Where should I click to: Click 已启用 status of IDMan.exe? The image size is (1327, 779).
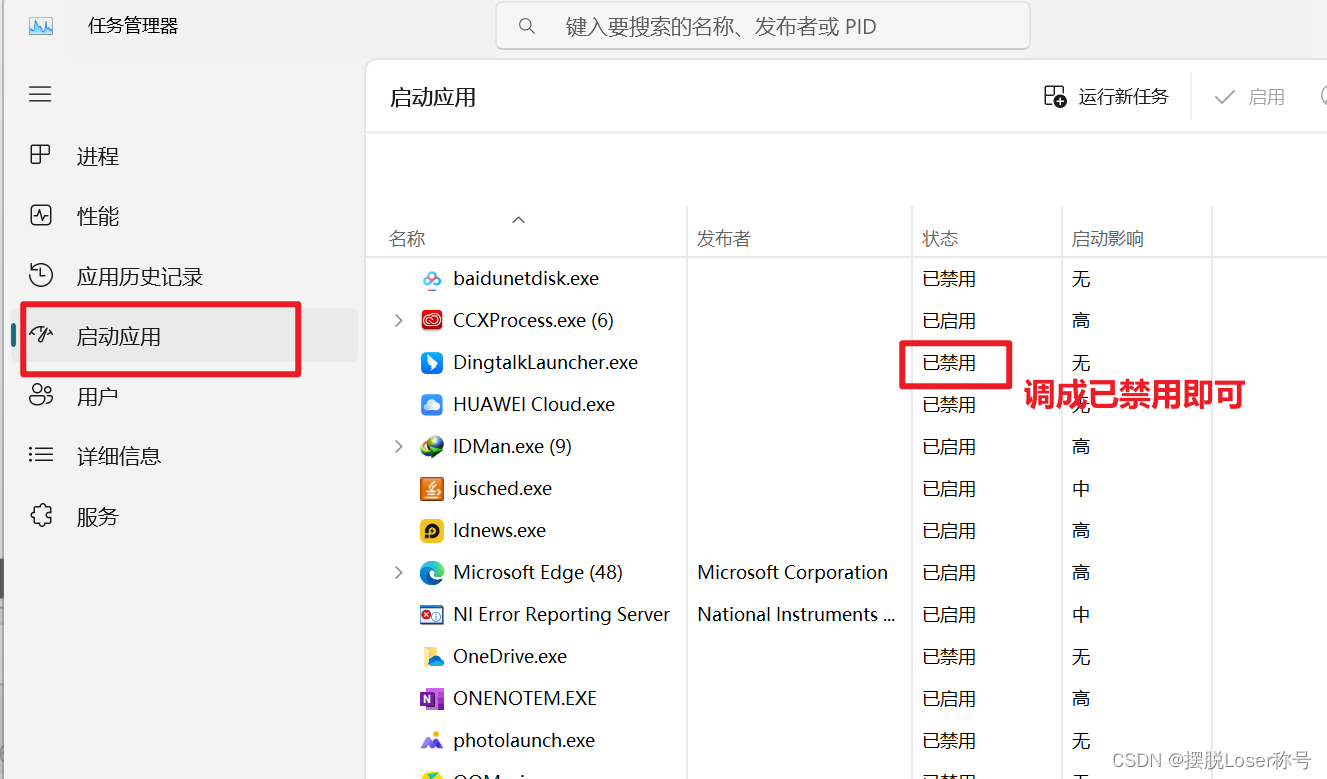[949, 447]
